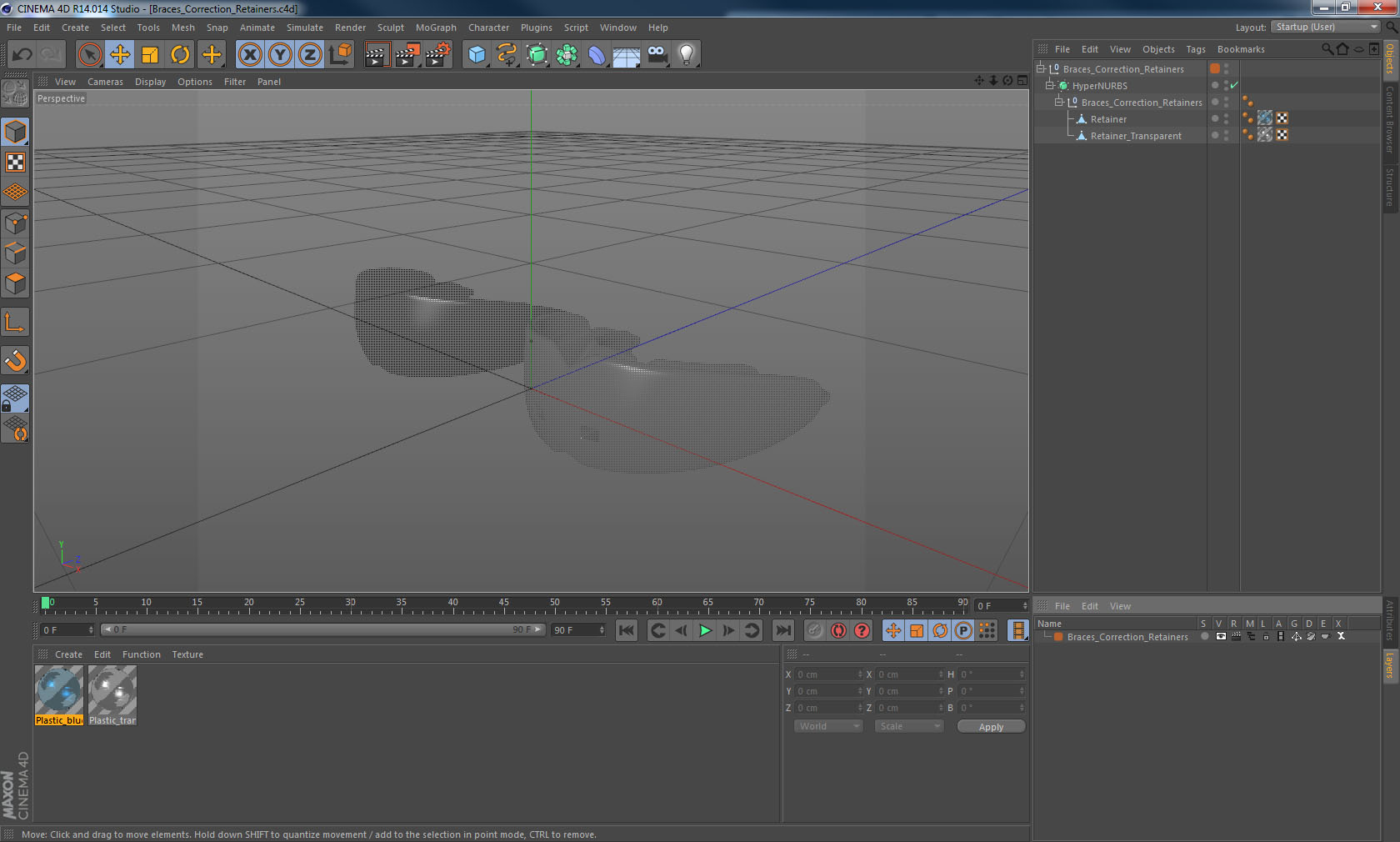Open the Material Manager Texture menu

pyautogui.click(x=187, y=654)
